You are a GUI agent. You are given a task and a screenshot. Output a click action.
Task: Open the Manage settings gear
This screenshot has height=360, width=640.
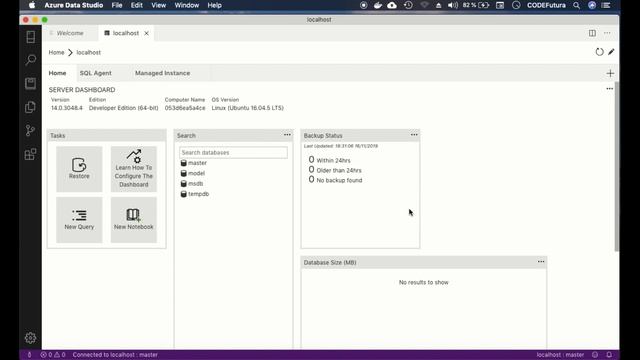click(x=31, y=338)
